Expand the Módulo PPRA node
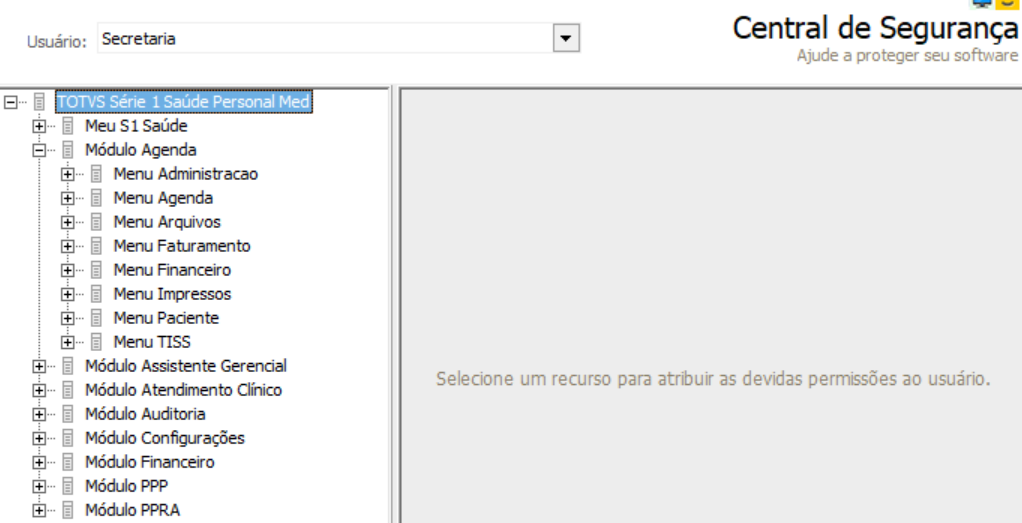 pyautogui.click(x=38, y=511)
